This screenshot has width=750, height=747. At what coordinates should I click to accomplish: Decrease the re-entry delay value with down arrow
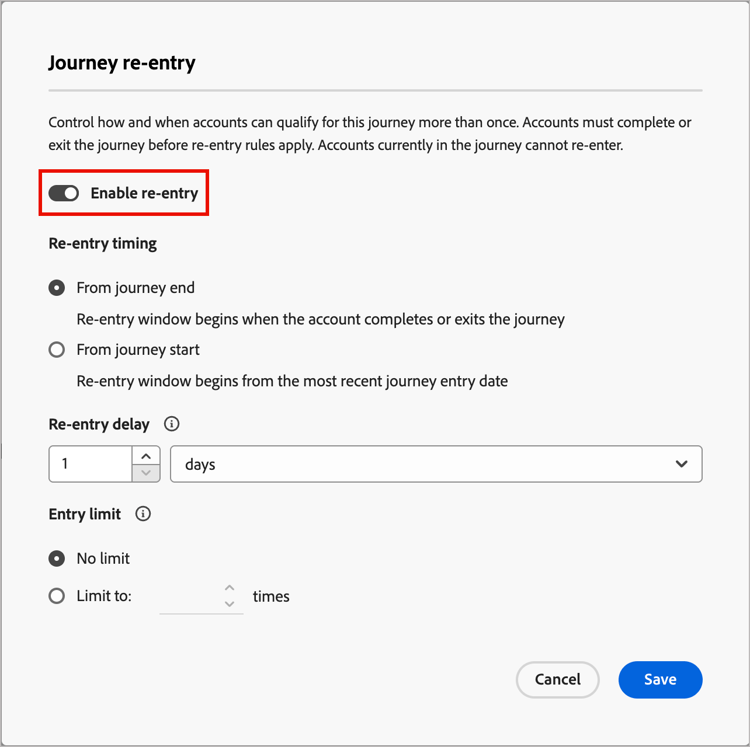pos(146,473)
